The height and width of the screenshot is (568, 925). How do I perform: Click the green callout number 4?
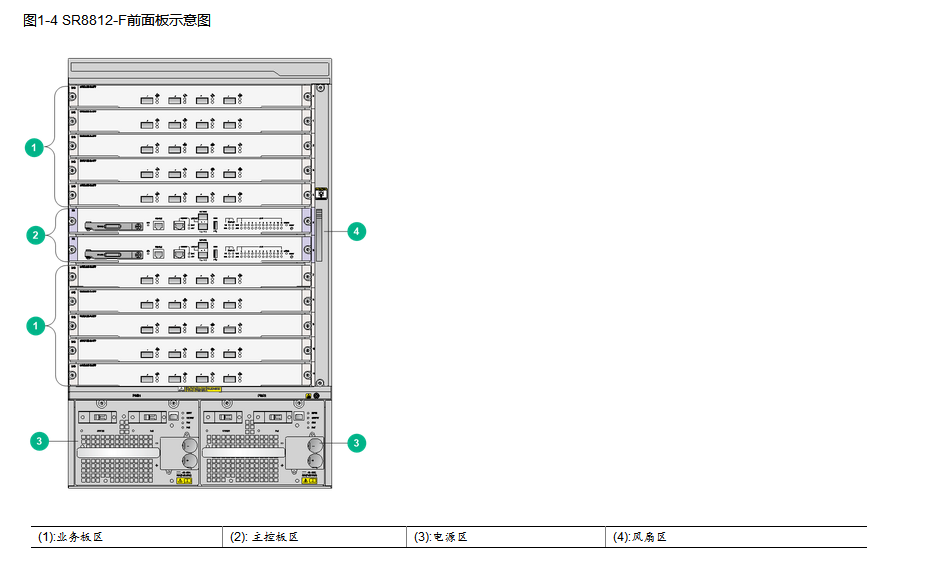click(356, 231)
